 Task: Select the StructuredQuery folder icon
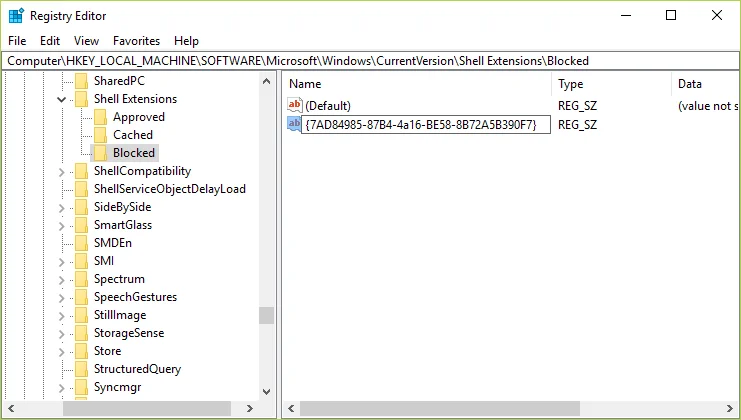coord(81,369)
